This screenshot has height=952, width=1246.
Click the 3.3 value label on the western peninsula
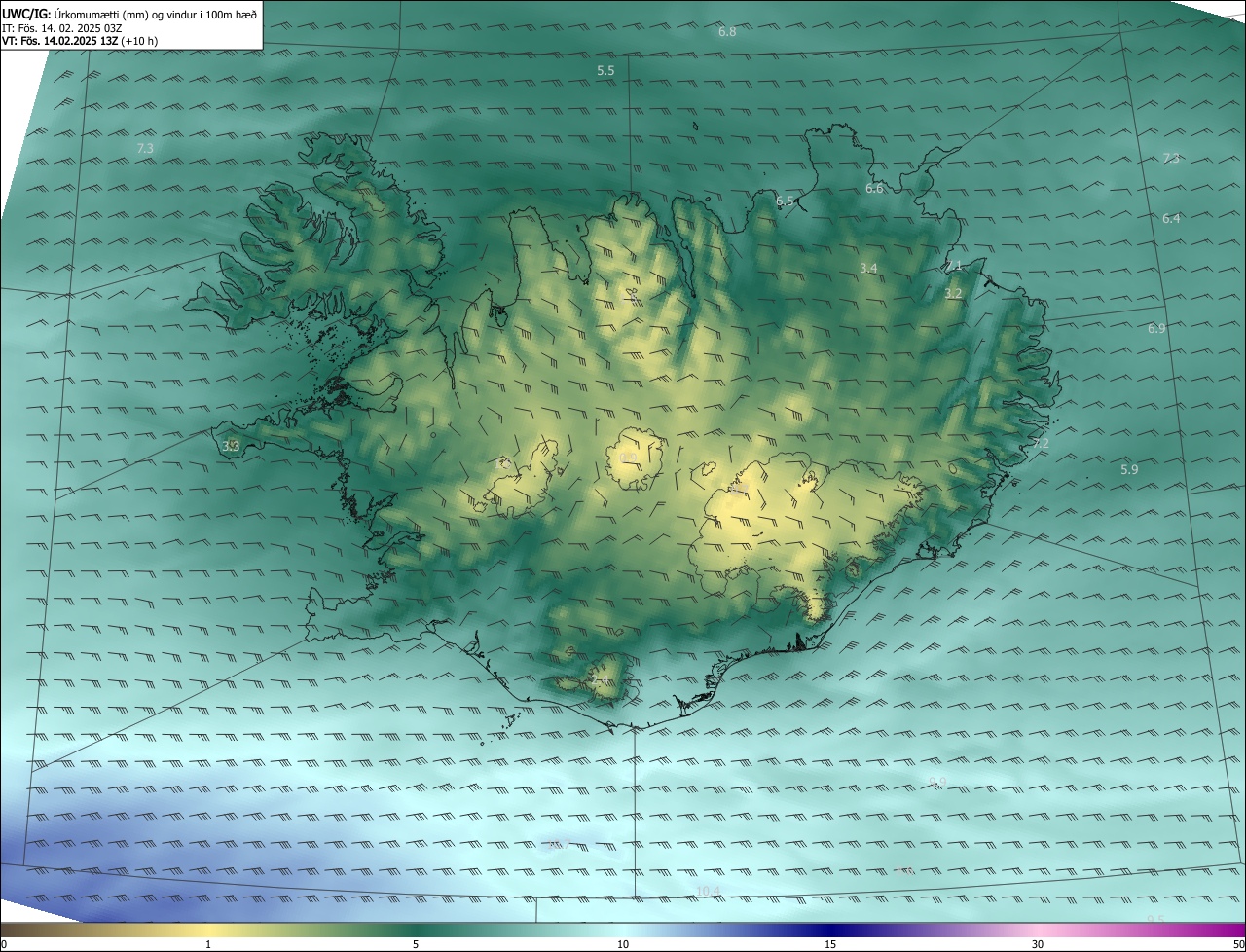[231, 446]
